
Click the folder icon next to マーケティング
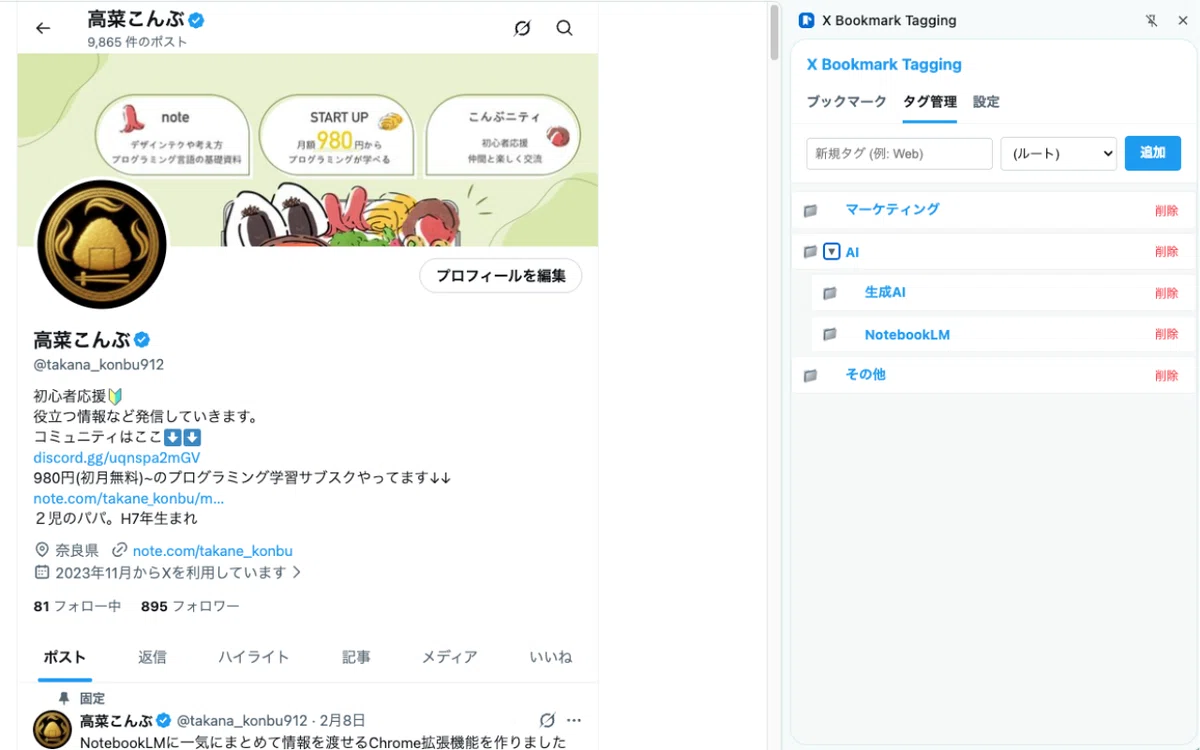811,211
